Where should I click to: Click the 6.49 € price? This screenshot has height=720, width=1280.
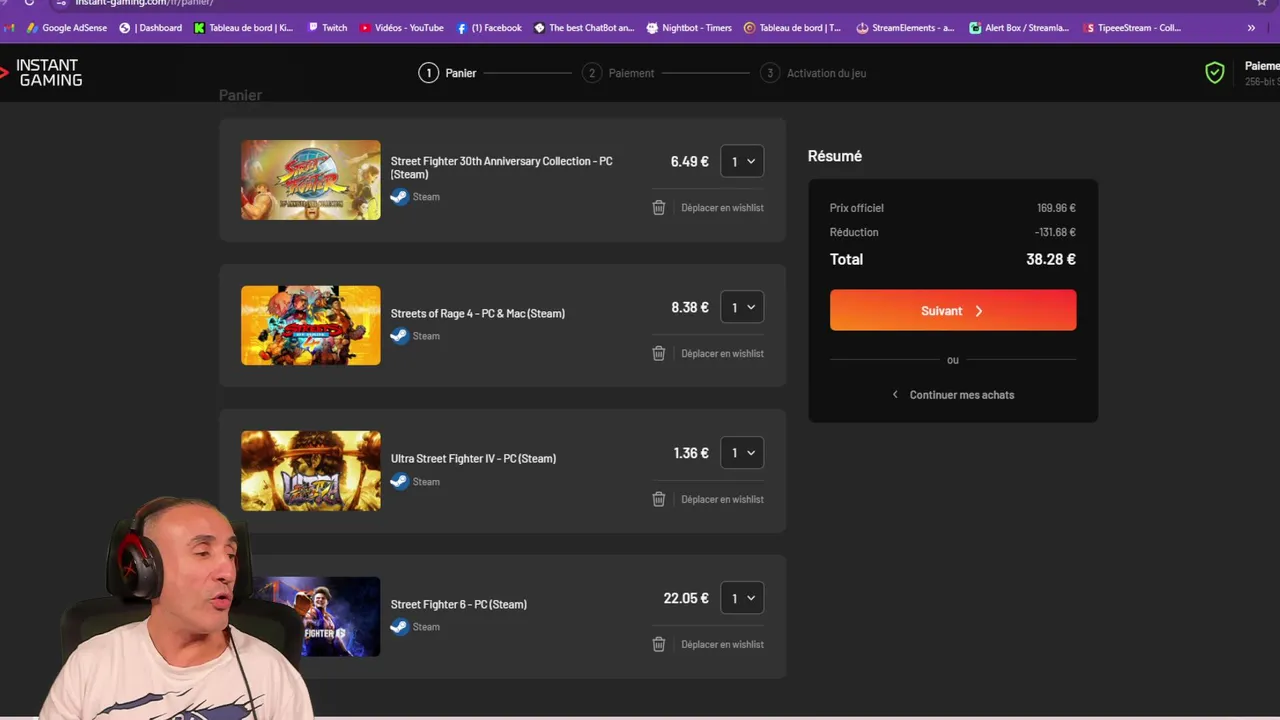click(x=689, y=161)
